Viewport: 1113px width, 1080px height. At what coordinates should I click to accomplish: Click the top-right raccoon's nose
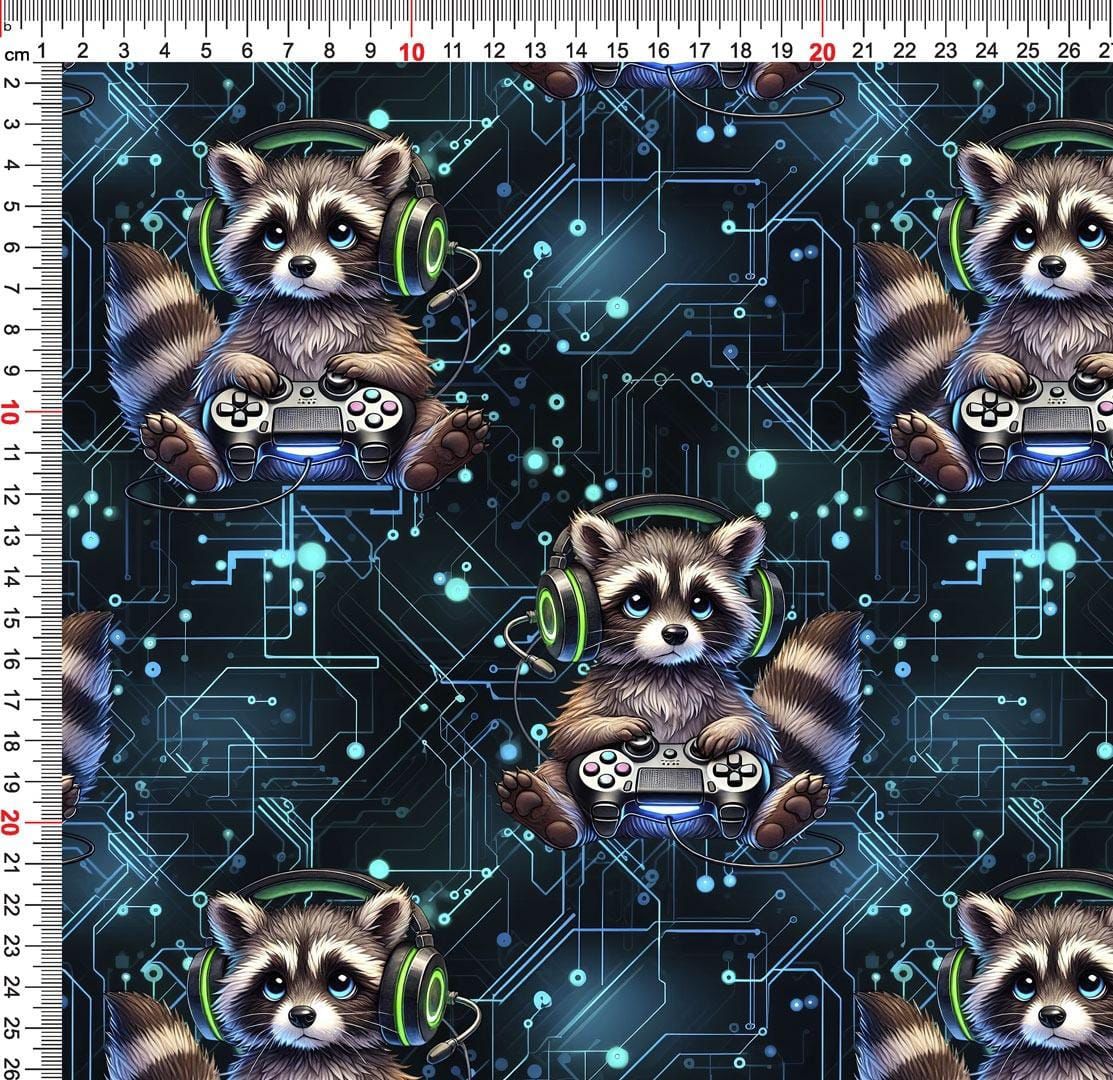tap(1051, 267)
